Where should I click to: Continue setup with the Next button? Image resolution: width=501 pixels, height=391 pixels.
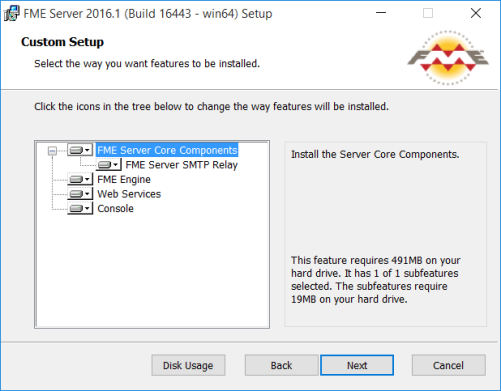point(357,365)
